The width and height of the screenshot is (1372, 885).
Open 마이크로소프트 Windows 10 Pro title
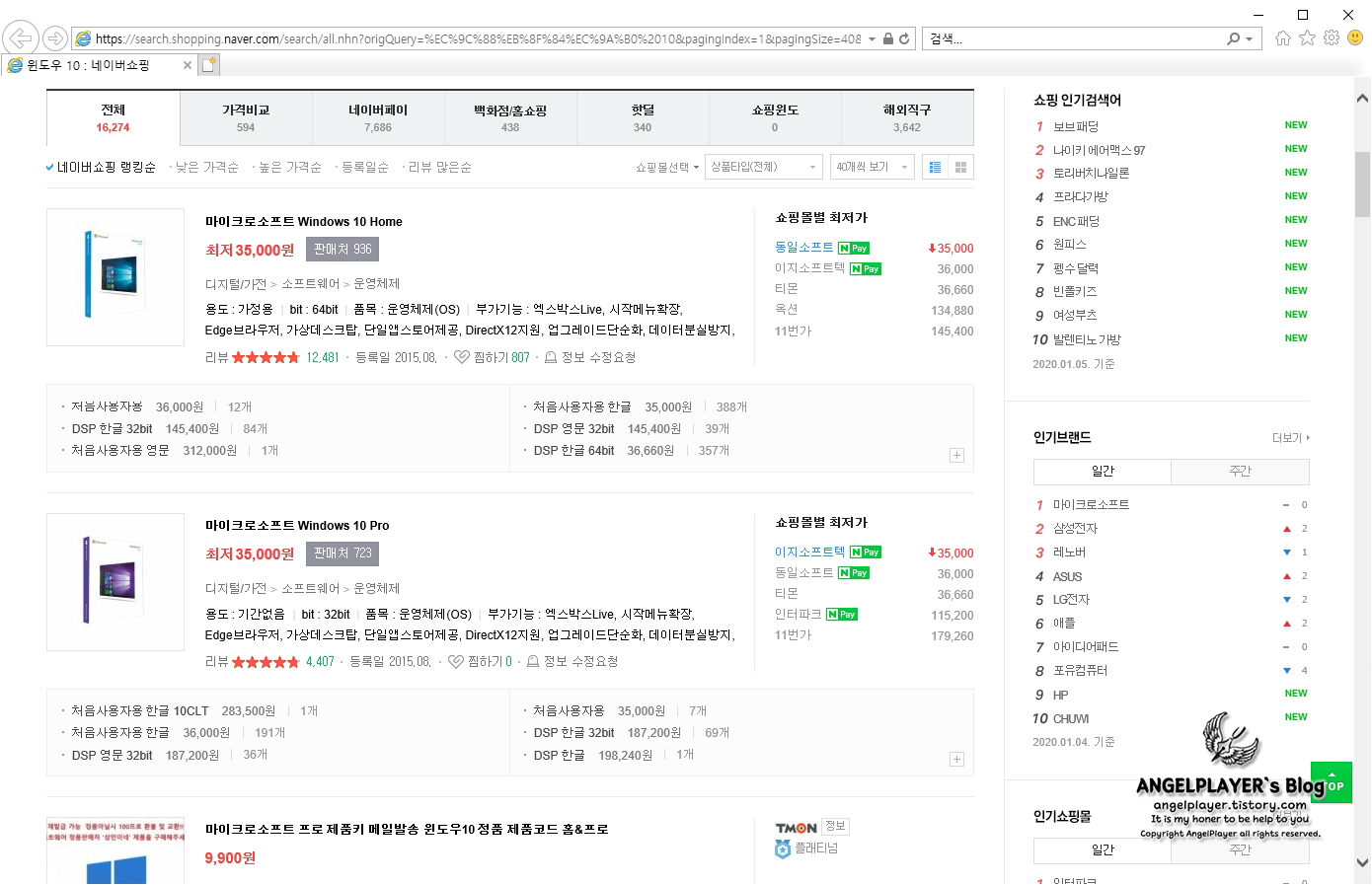click(x=297, y=526)
